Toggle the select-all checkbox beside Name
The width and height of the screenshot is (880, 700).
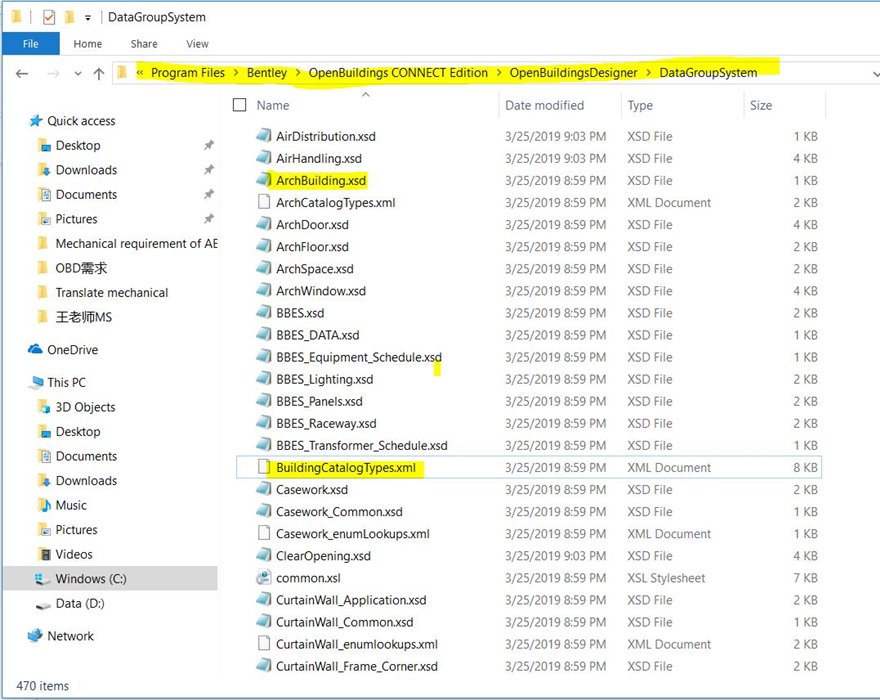point(240,105)
